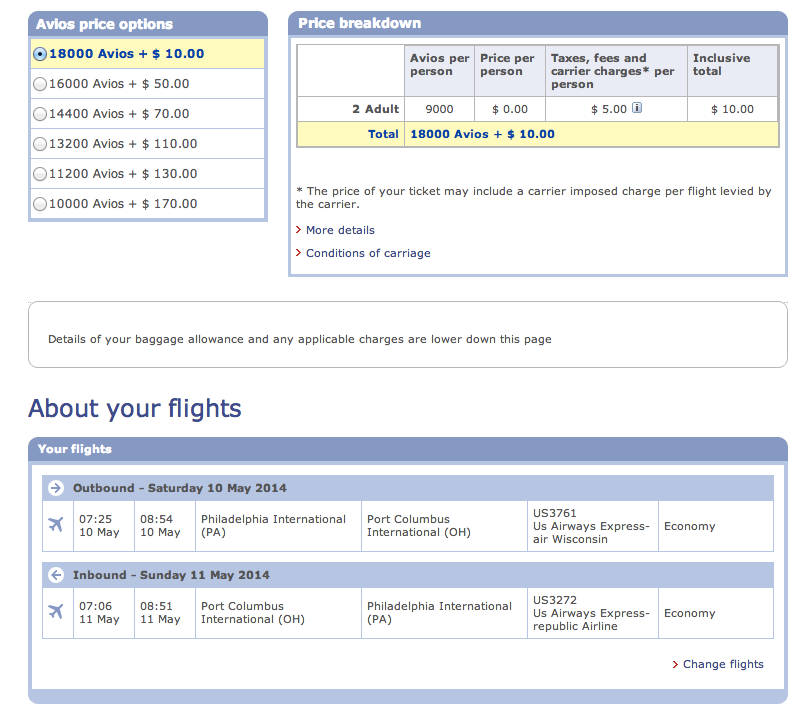The image size is (812, 705).
Task: Click the red chevron beside Conditions of carriage
Action: 298,253
